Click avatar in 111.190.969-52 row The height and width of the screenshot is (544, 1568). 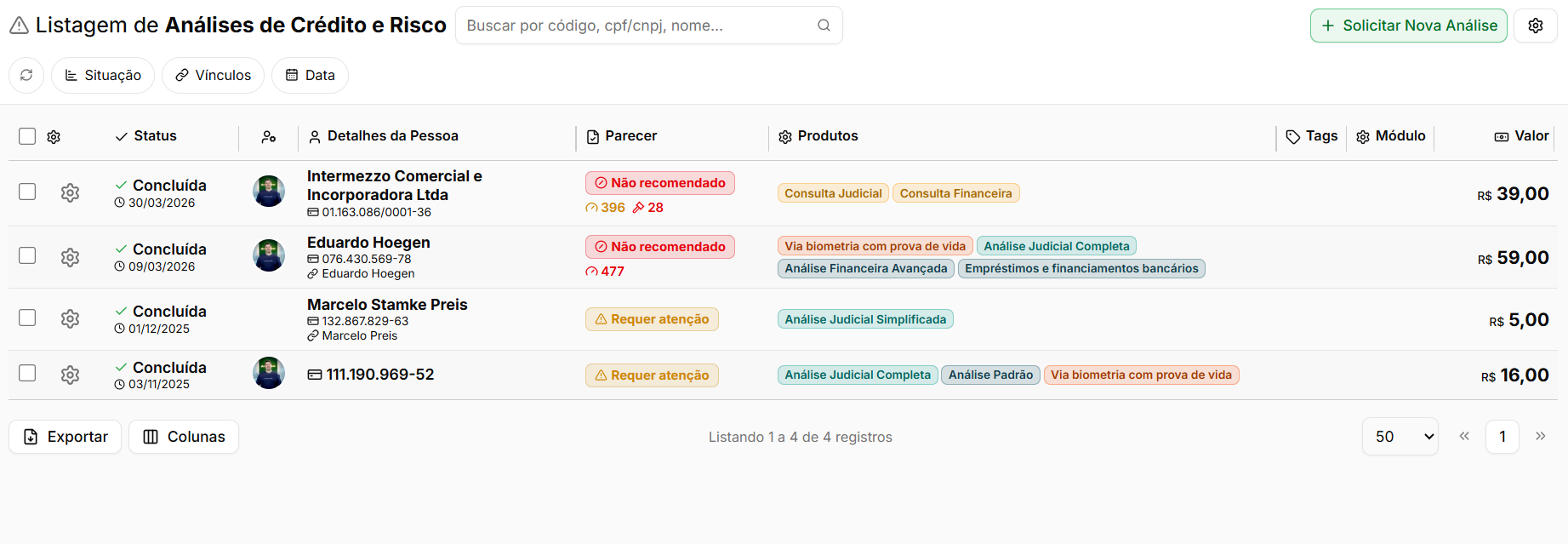(269, 373)
